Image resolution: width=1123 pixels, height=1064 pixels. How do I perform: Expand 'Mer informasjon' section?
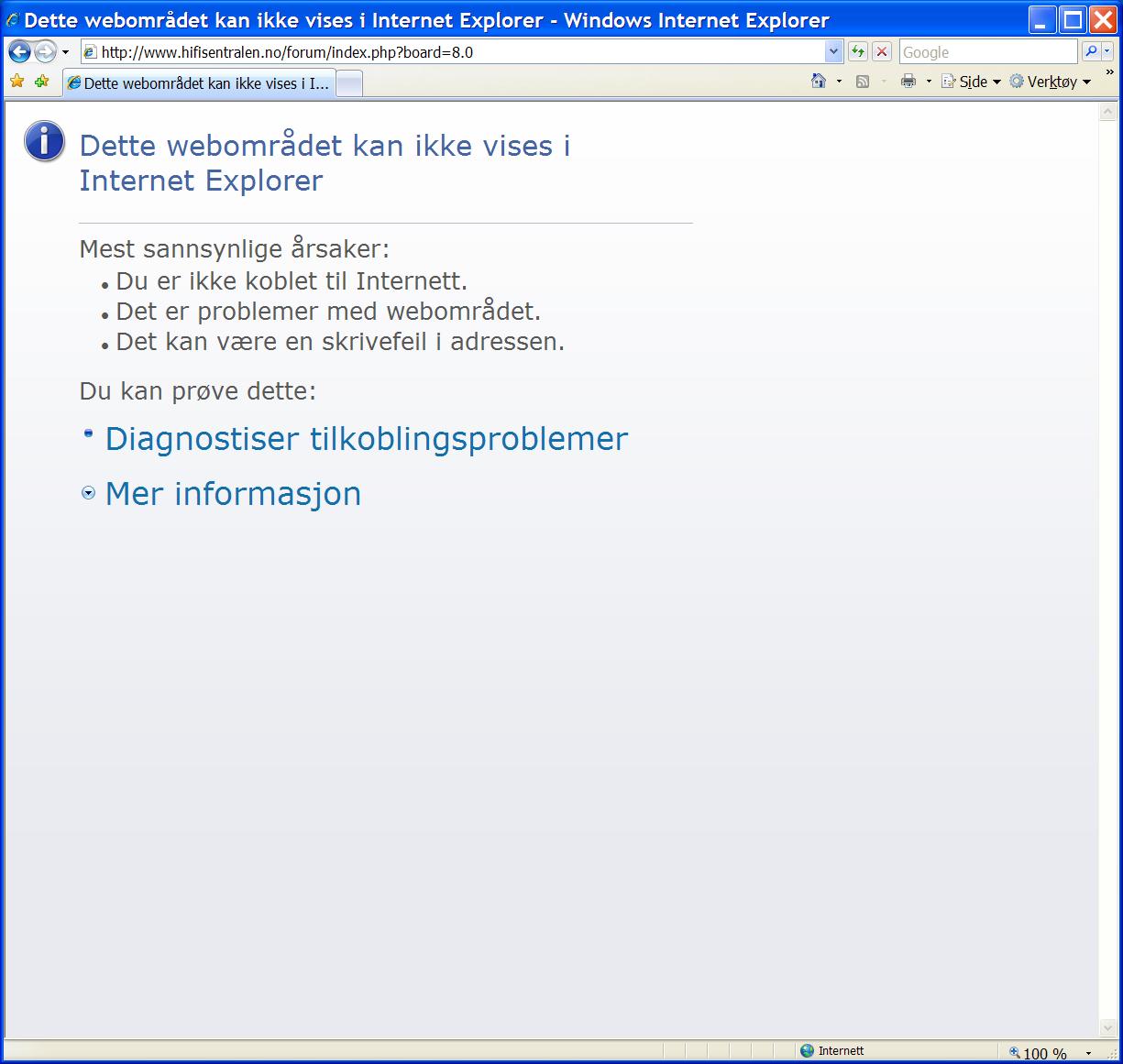tap(233, 494)
